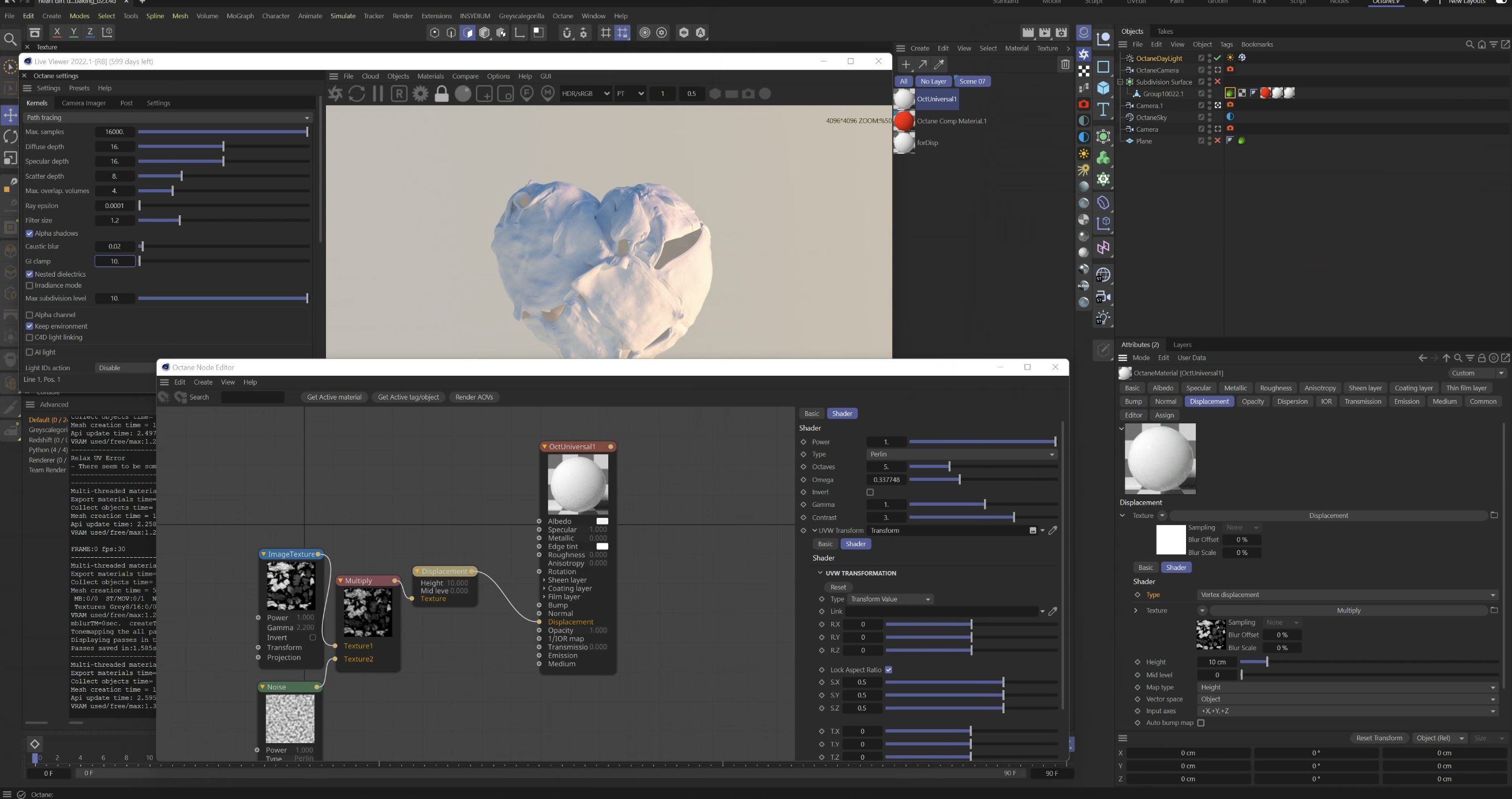
Task: Open the Perlin noise Type dropdown
Action: (961, 455)
